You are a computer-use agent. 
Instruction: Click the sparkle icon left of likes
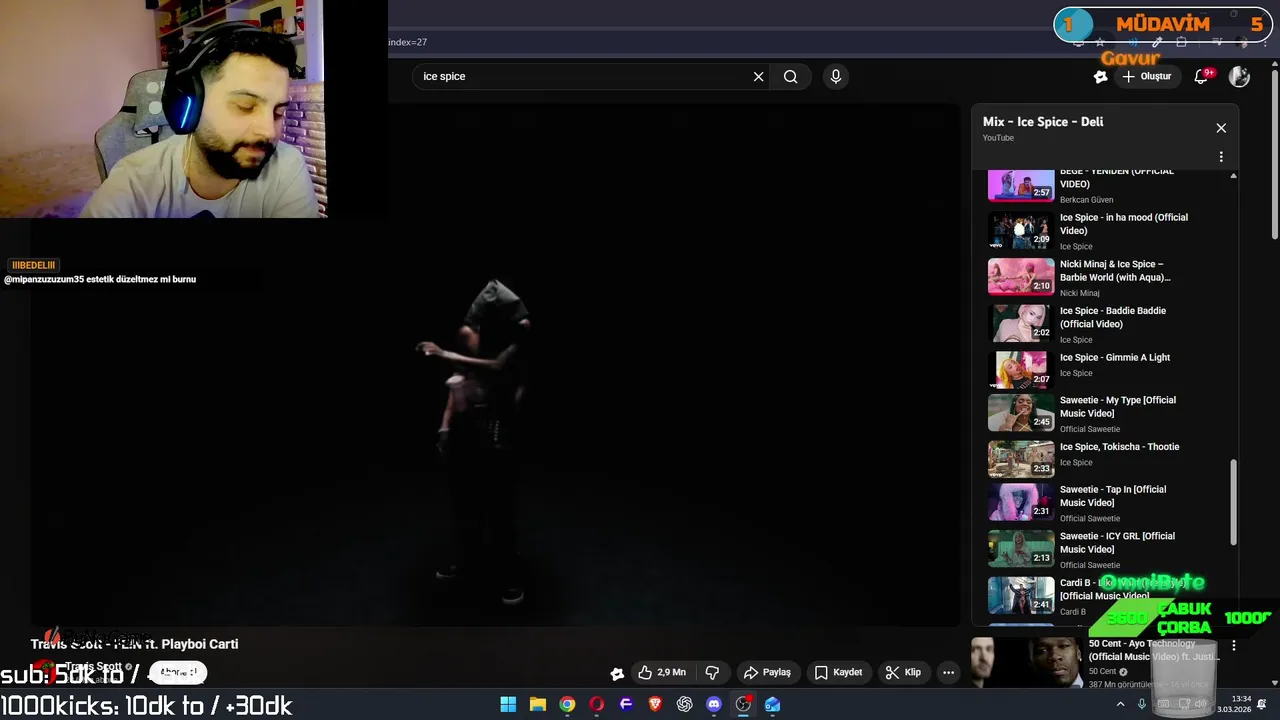pyautogui.click(x=617, y=673)
